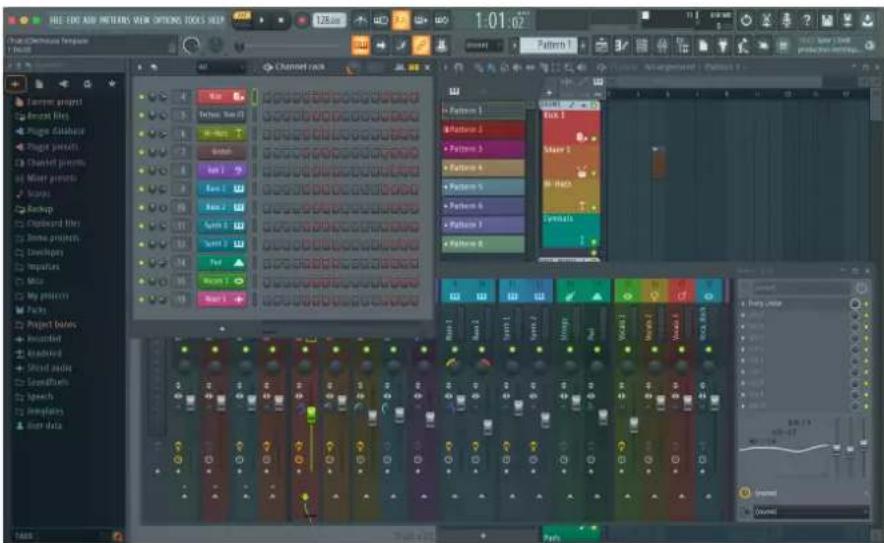Select the Synth 1 channel button

221,226
